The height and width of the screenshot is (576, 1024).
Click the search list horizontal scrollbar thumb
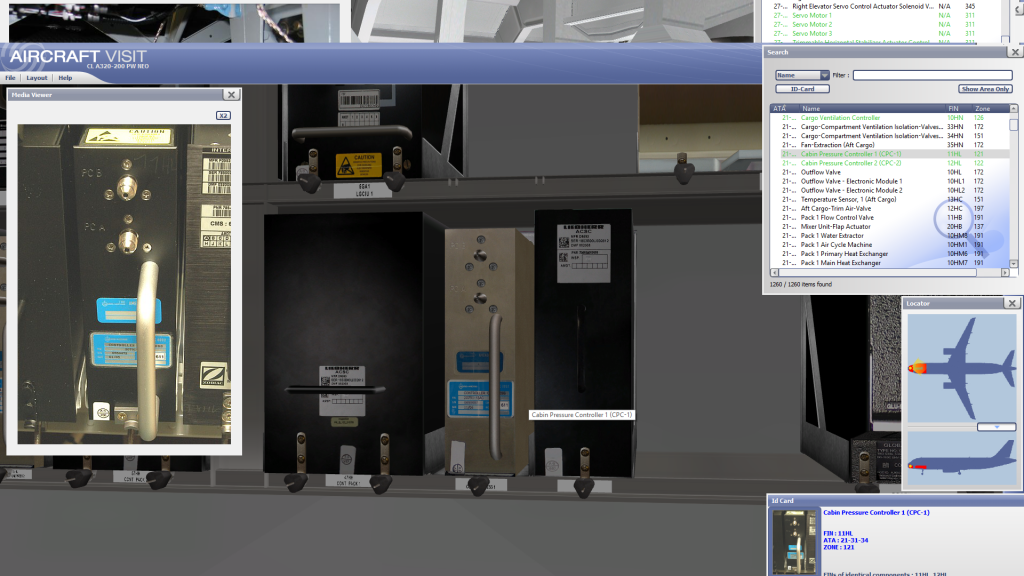878,273
